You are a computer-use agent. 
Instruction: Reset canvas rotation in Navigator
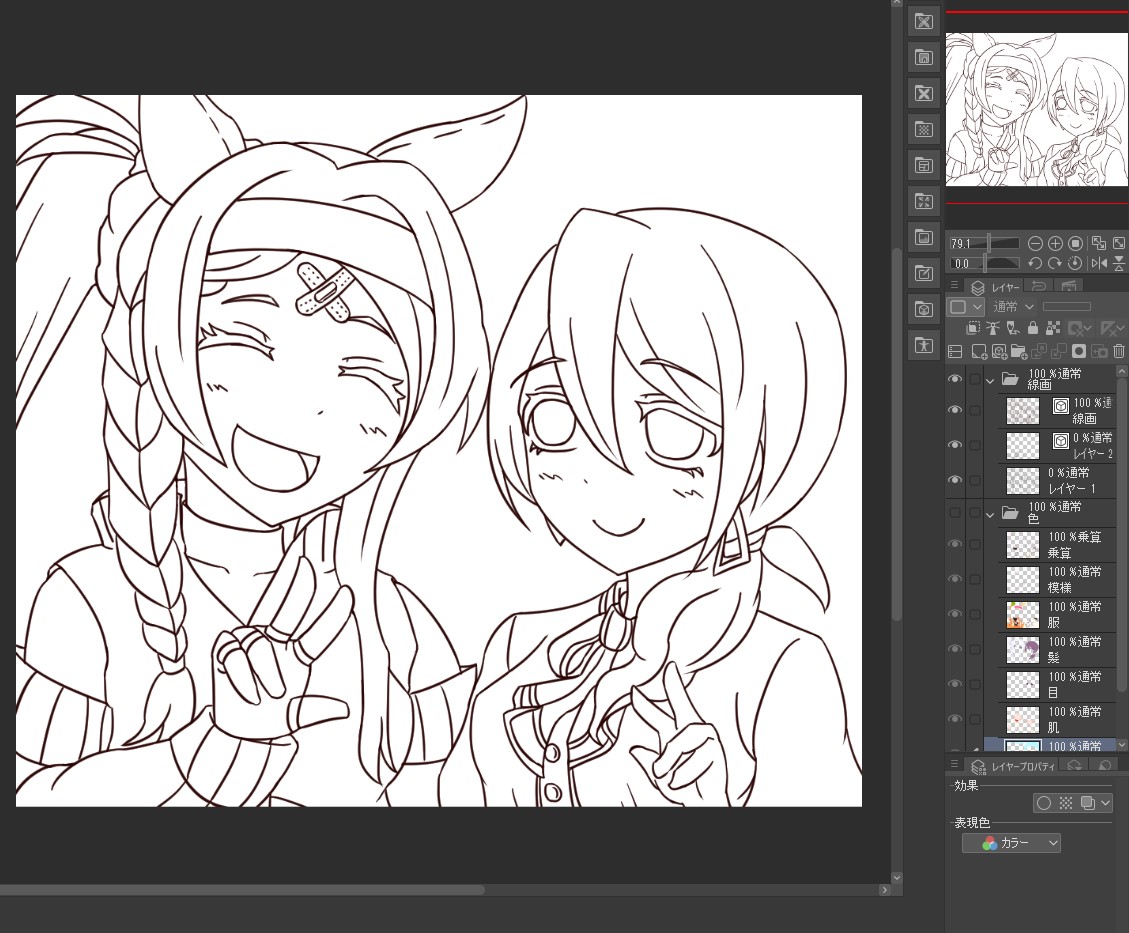1075,263
